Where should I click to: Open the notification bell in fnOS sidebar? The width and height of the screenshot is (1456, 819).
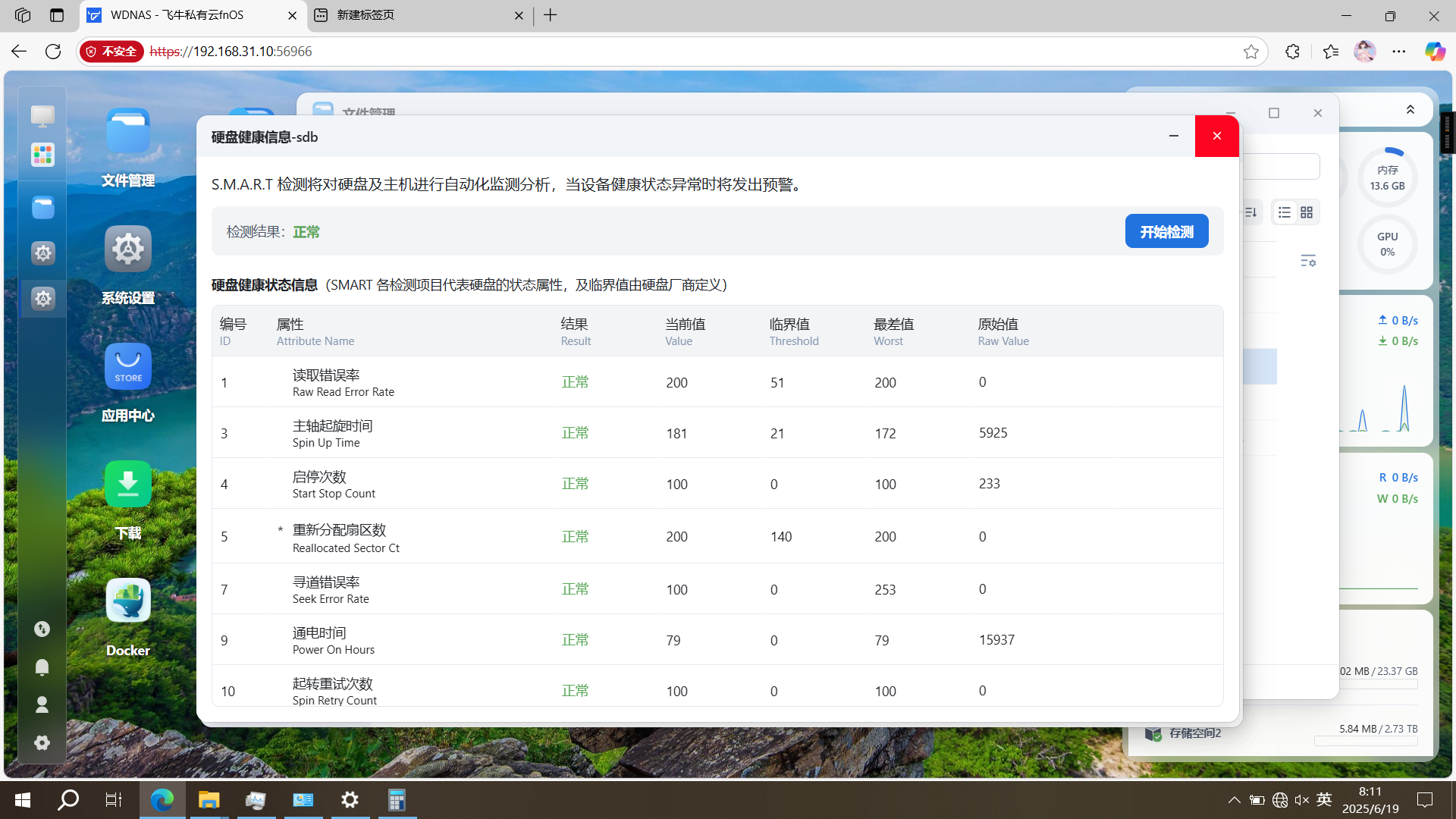click(x=42, y=667)
